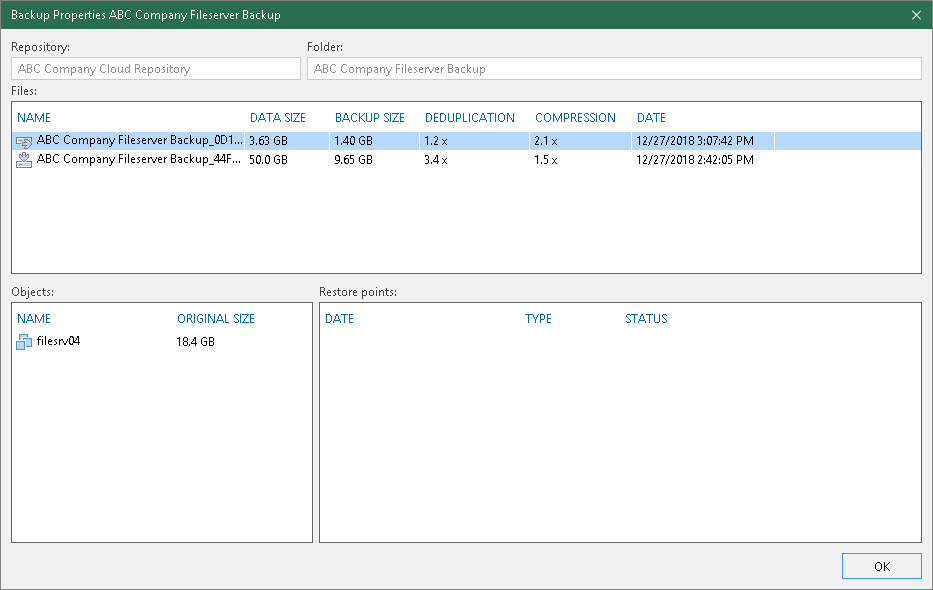This screenshot has width=933, height=590.
Task: Click the date 12/27/2018 3:07:42 PM
Action: pyautogui.click(x=695, y=141)
